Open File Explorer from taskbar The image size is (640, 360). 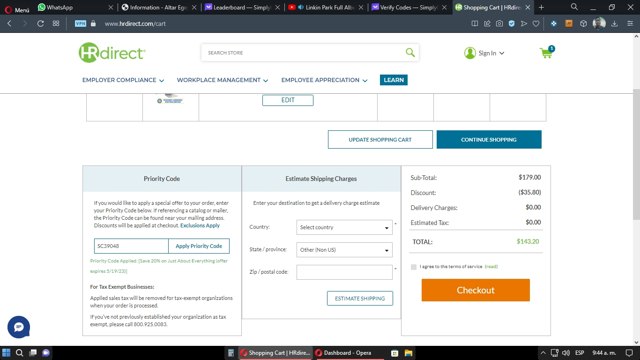click(408, 353)
